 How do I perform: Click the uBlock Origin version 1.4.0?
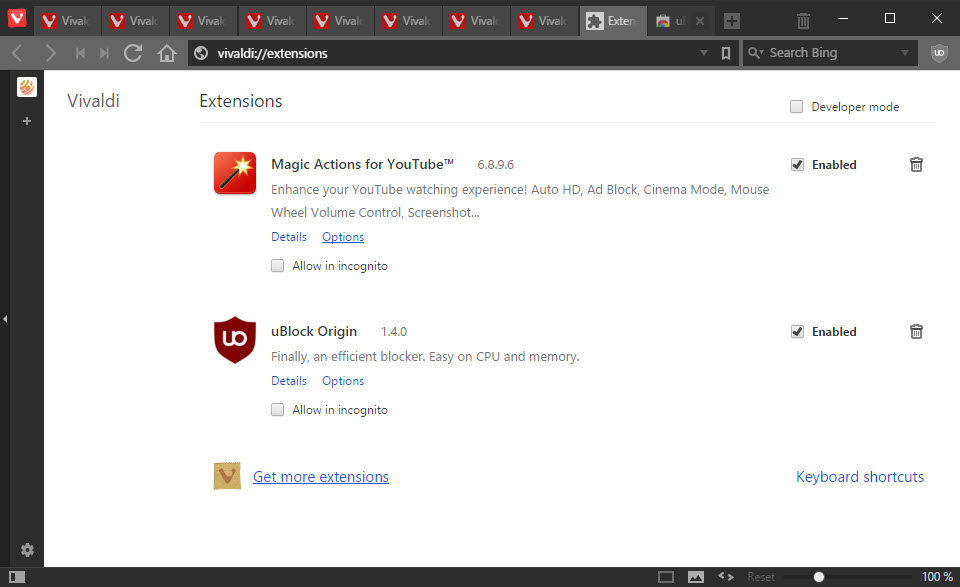(x=394, y=332)
